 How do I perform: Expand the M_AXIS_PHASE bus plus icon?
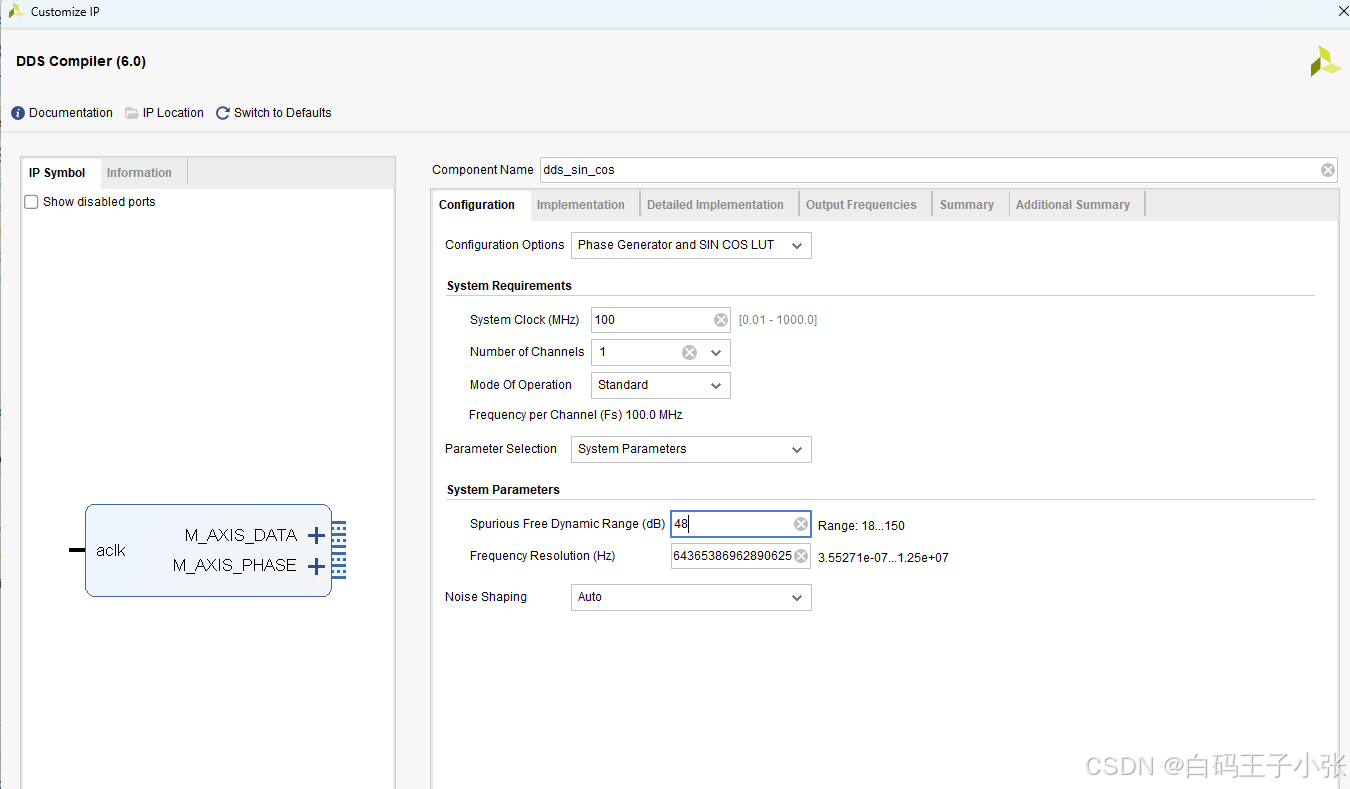coord(316,567)
